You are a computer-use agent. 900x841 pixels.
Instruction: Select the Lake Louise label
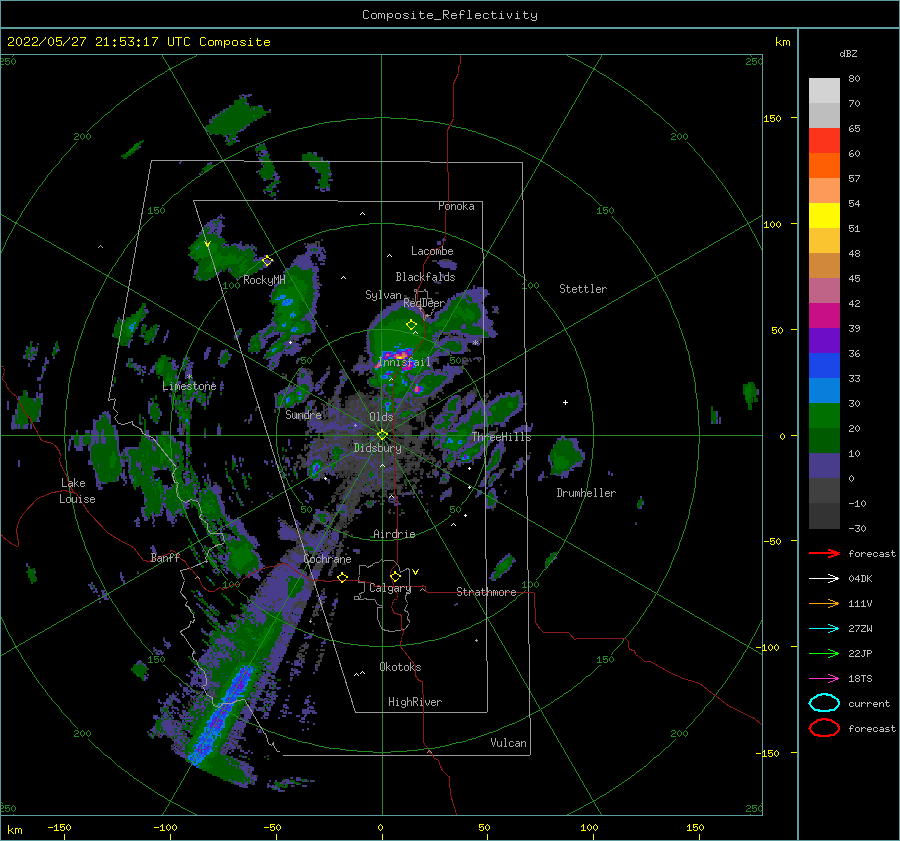(x=77, y=491)
